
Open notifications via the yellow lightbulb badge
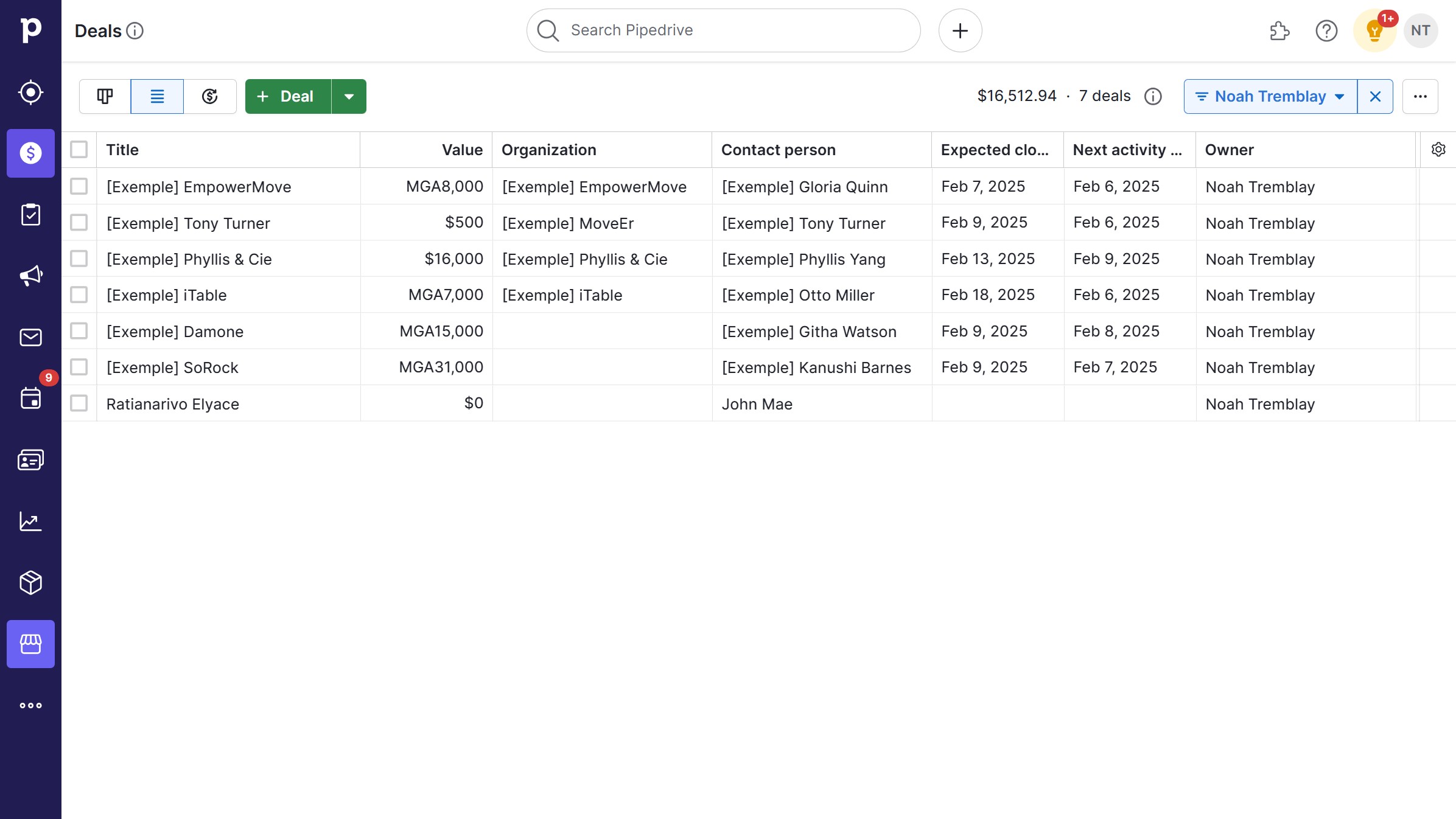tap(1374, 30)
